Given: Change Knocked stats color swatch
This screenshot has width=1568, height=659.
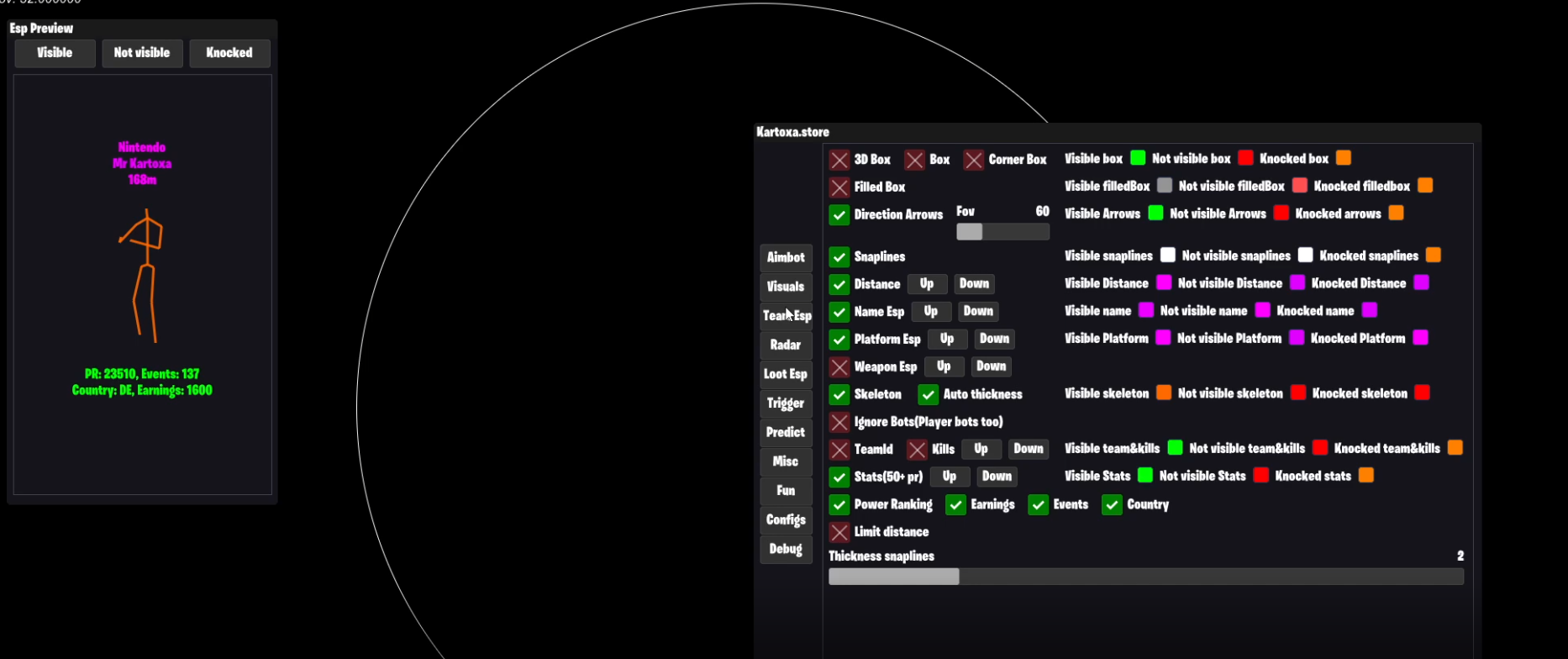Looking at the screenshot, I should pyautogui.click(x=1366, y=475).
